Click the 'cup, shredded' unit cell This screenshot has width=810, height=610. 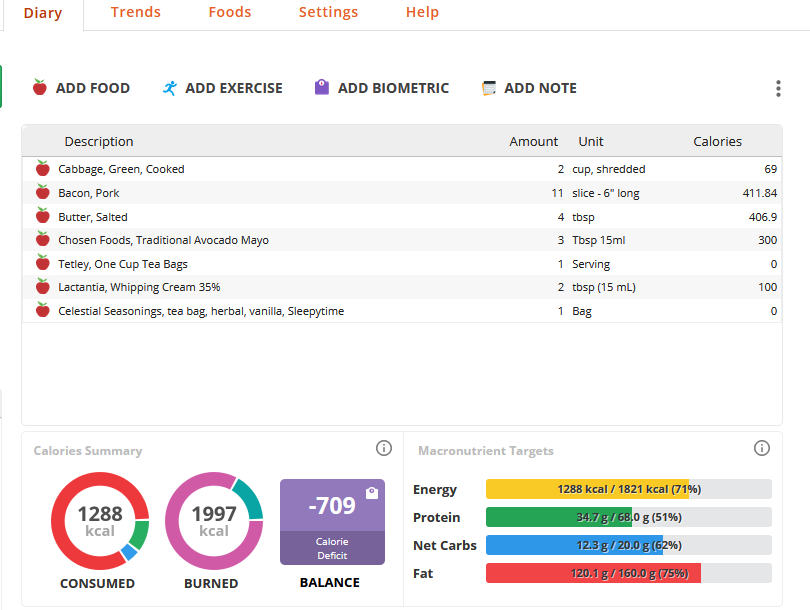pyautogui.click(x=609, y=169)
